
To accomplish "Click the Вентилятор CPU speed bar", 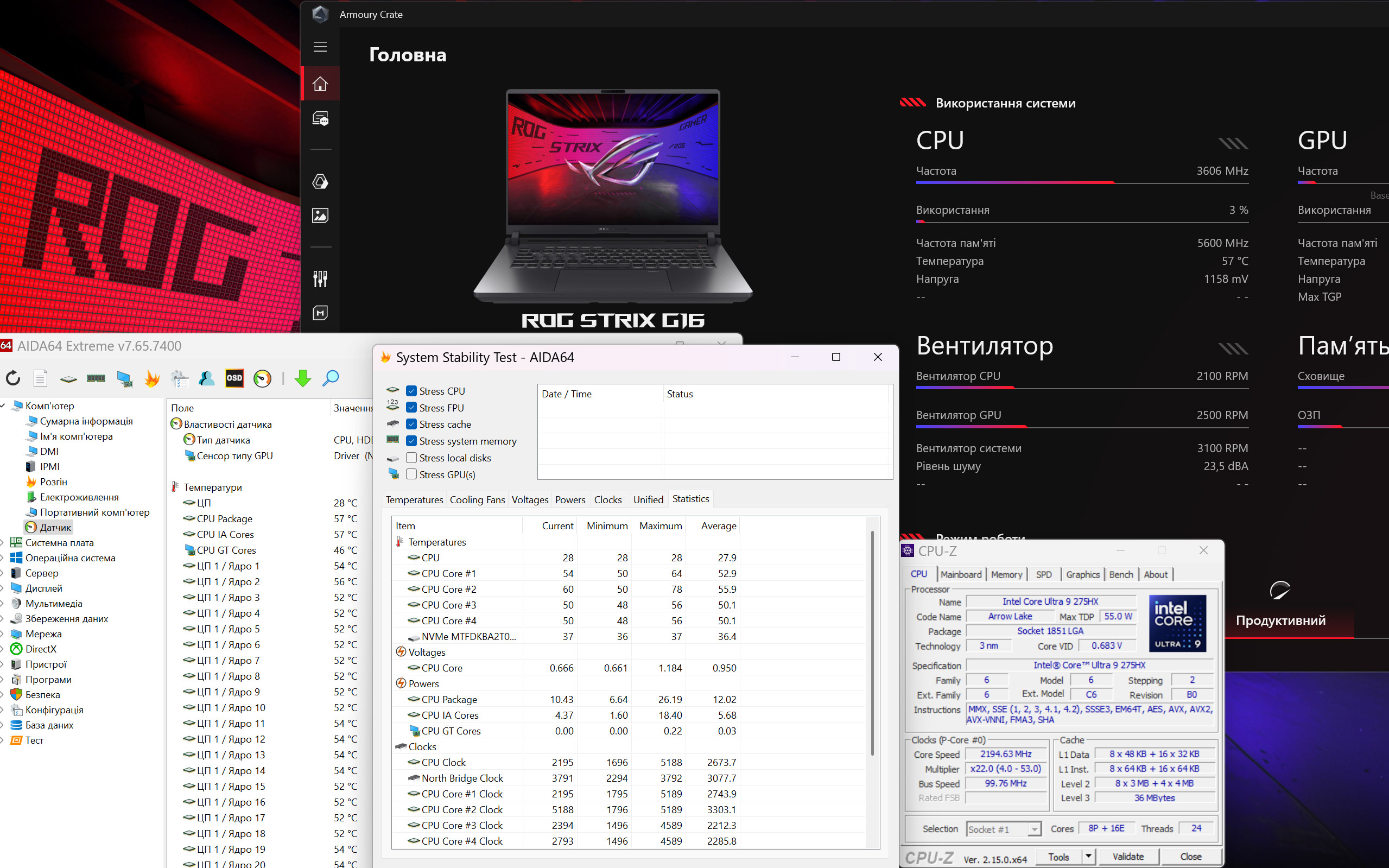I will click(1082, 388).
